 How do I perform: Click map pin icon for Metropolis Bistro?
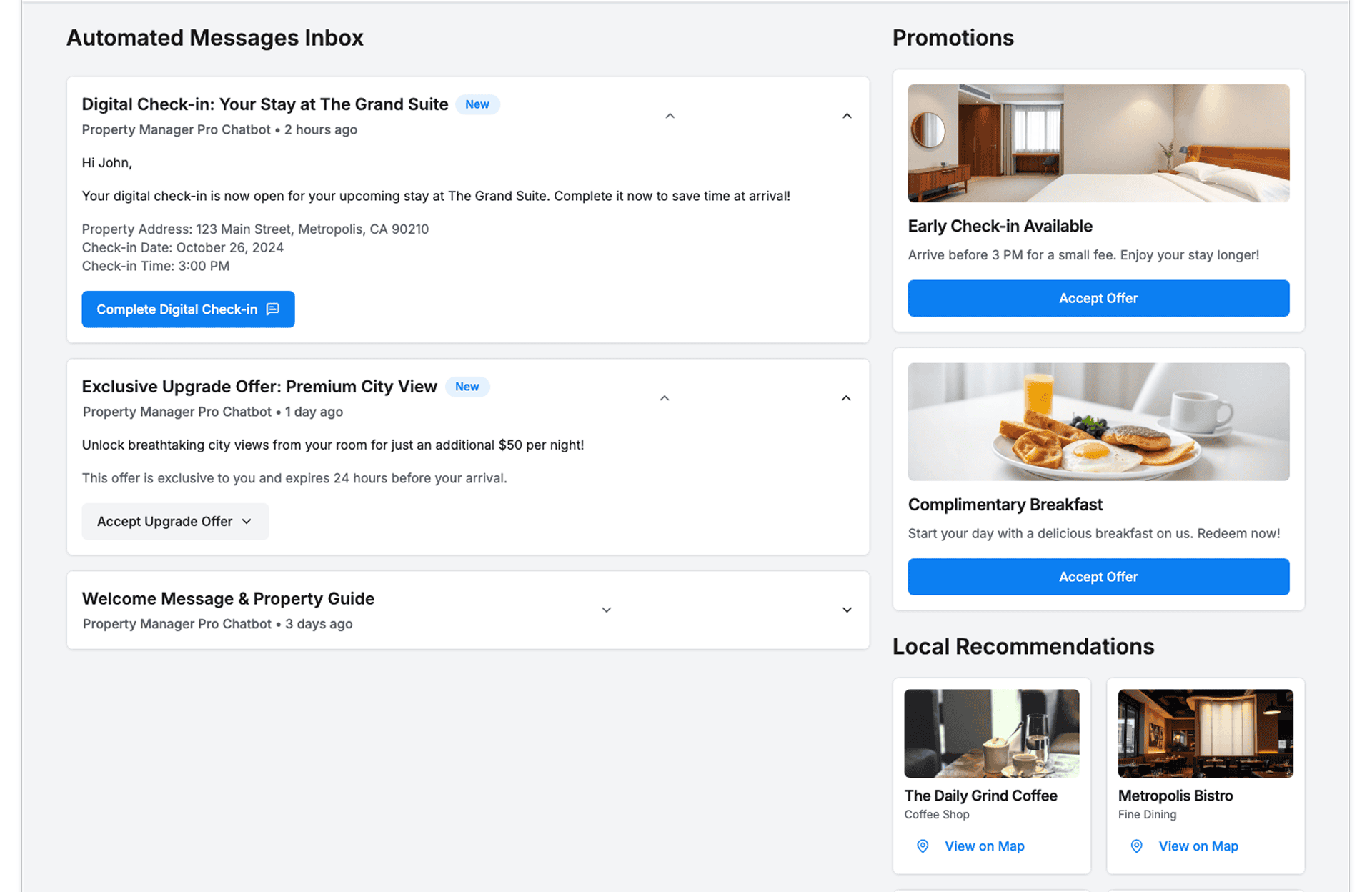[1136, 846]
